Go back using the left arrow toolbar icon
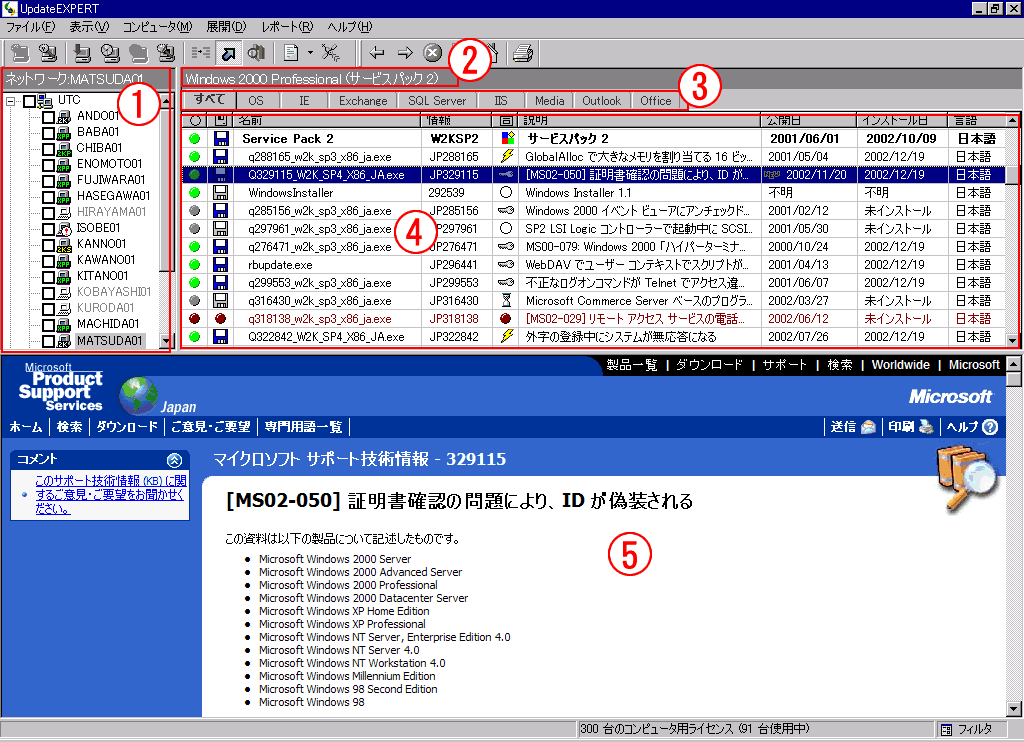The image size is (1024, 742). 377,53
